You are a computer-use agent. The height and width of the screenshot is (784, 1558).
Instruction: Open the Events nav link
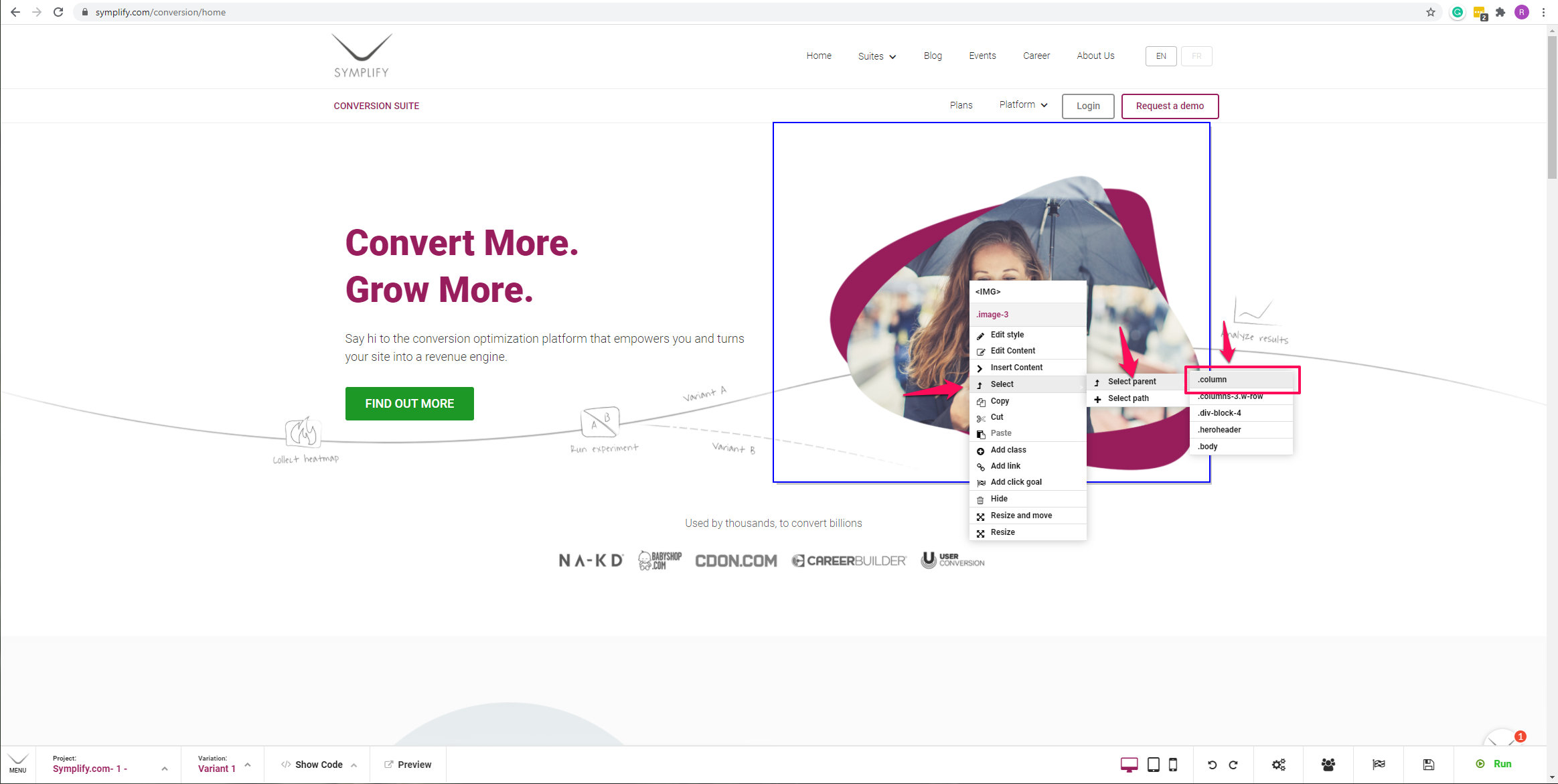(982, 56)
